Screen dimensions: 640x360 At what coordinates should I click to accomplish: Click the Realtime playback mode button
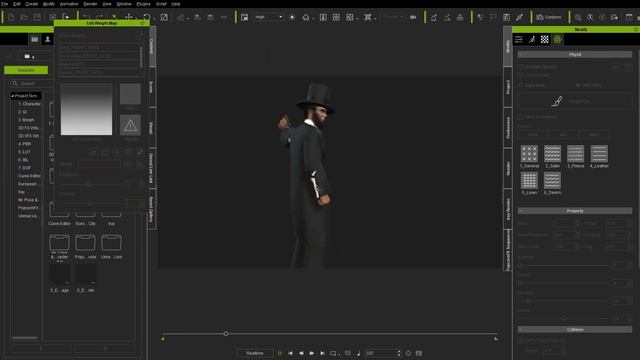[255, 353]
